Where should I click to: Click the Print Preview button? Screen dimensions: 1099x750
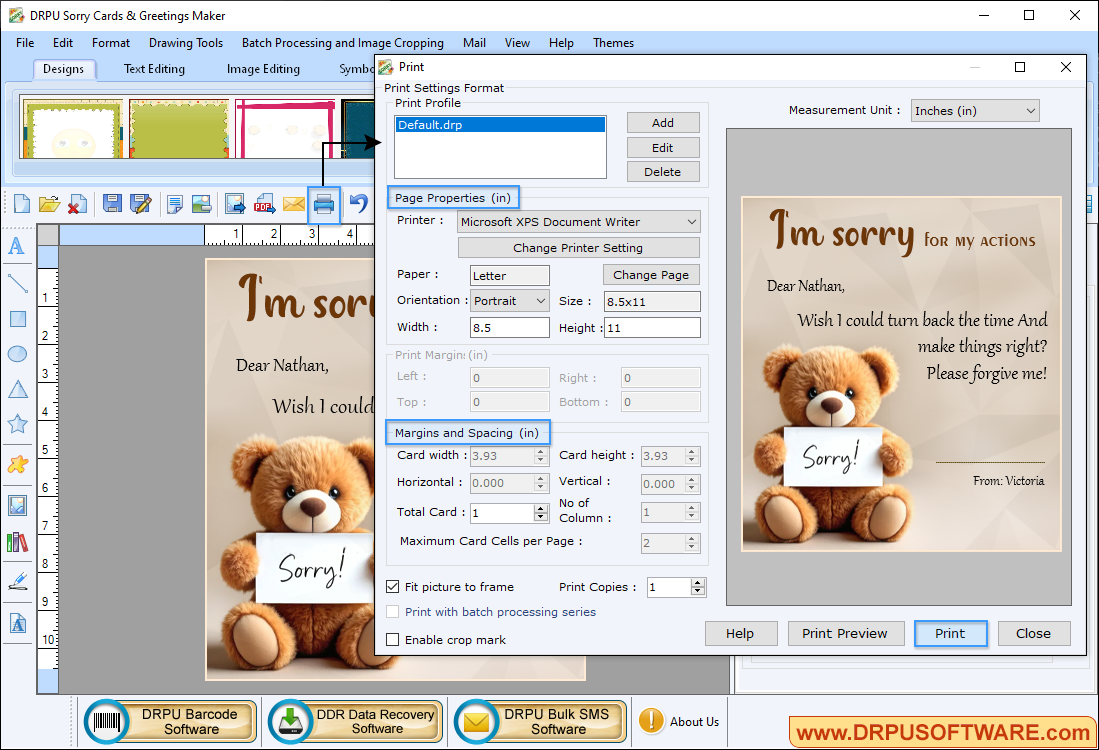click(x=845, y=633)
